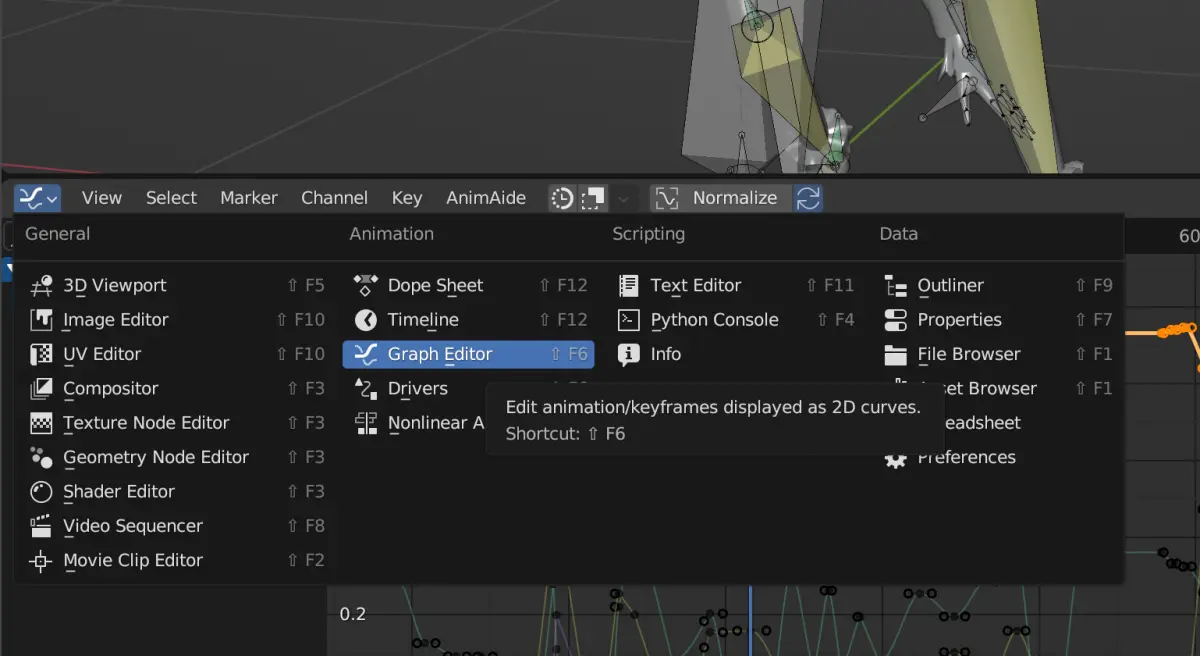Open the Channel menu
Screen dimensions: 1200x656
tap(334, 198)
